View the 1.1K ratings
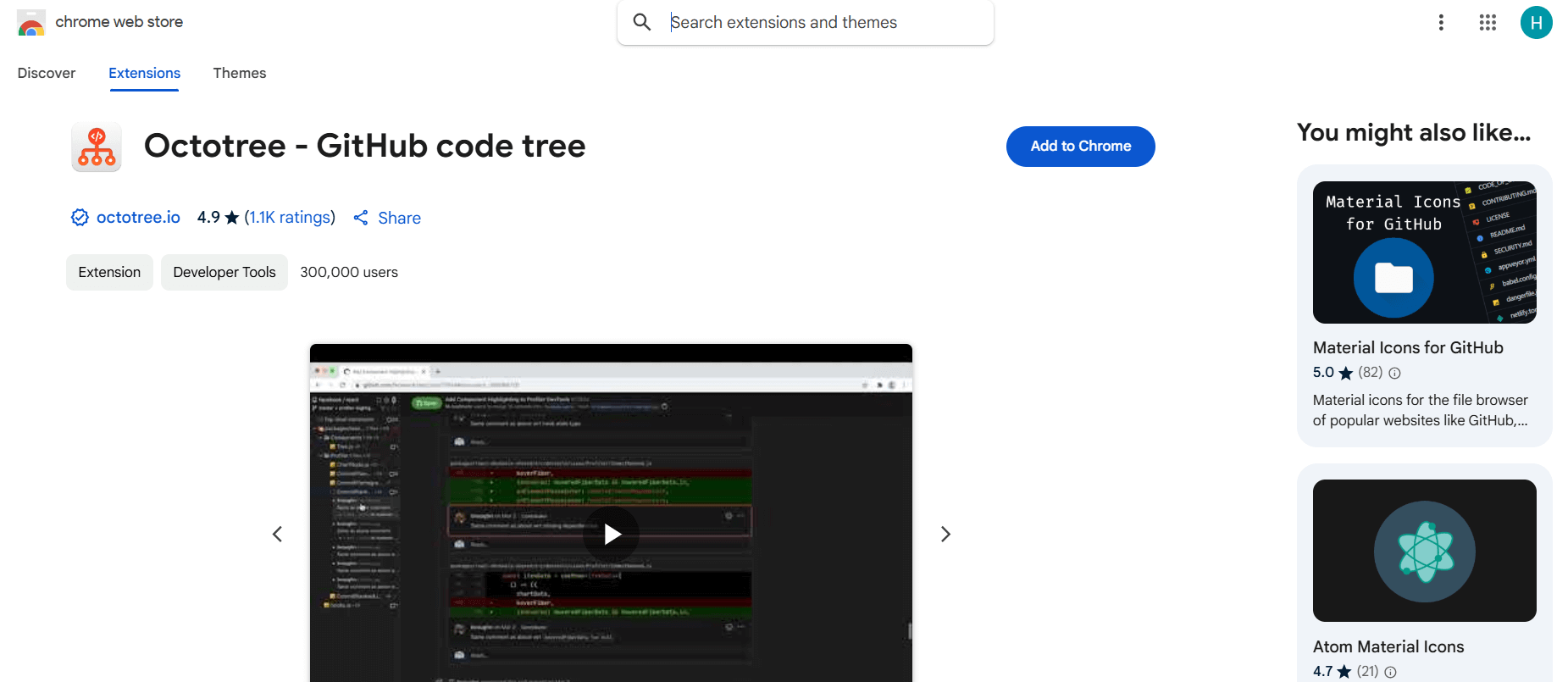Image resolution: width=1568 pixels, height=682 pixels. pos(290,218)
